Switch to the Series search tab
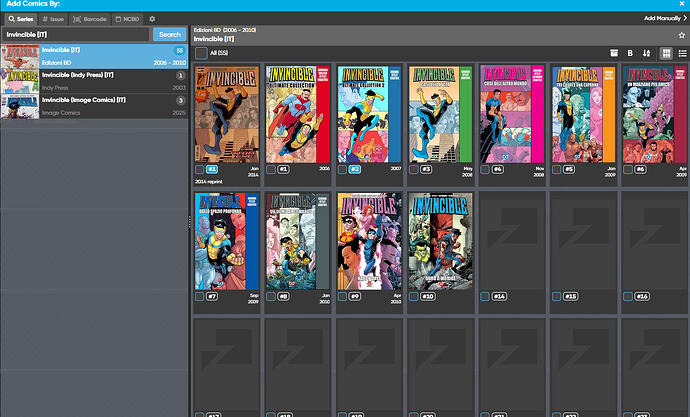 coord(21,19)
